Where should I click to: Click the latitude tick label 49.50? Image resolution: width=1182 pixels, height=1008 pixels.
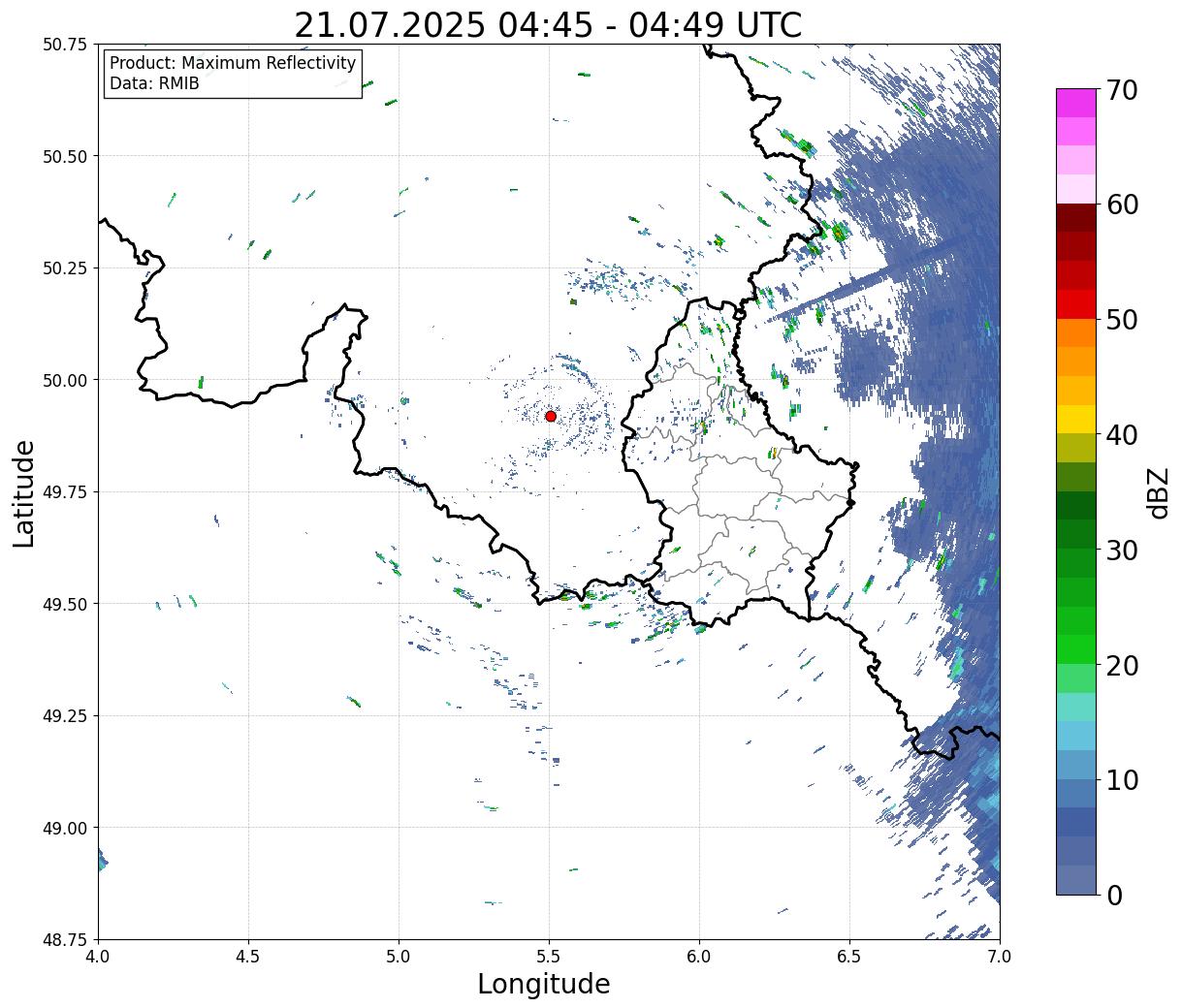tap(64, 604)
